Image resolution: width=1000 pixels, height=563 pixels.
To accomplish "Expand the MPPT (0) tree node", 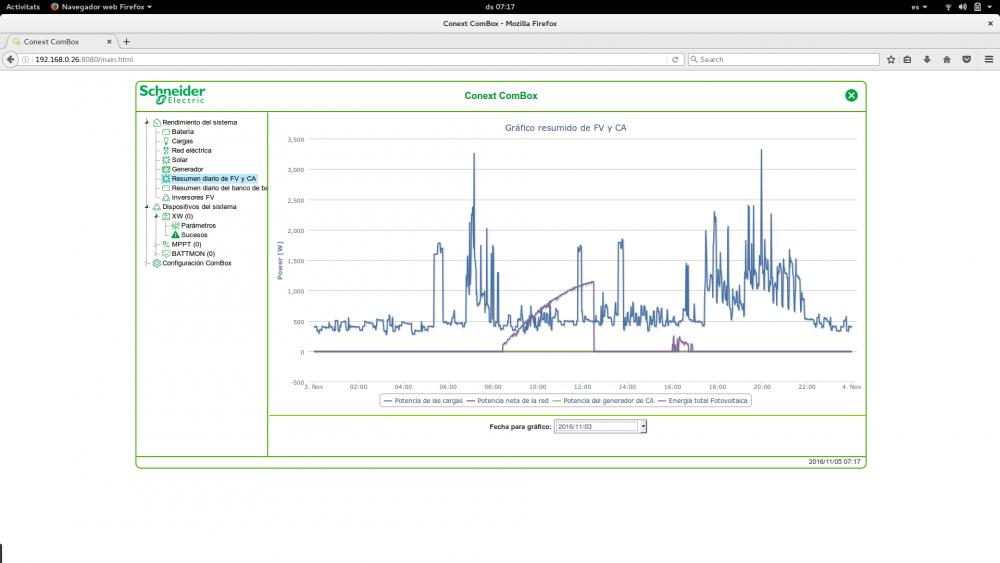I will 156,244.
